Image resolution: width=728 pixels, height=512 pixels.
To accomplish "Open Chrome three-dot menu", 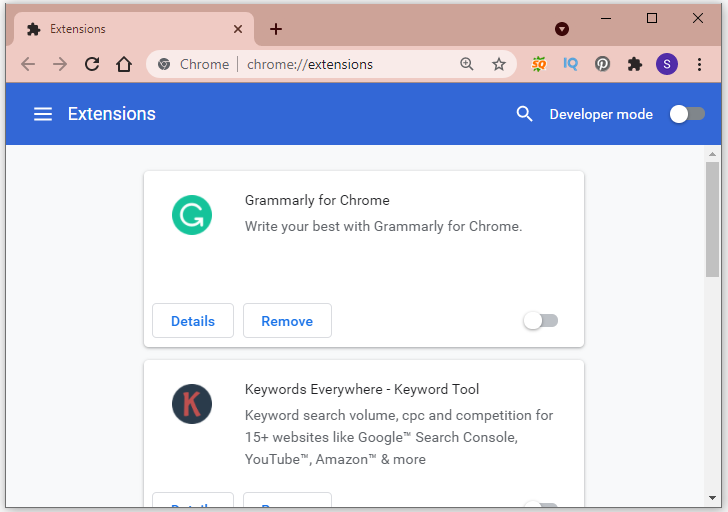I will tap(699, 64).
